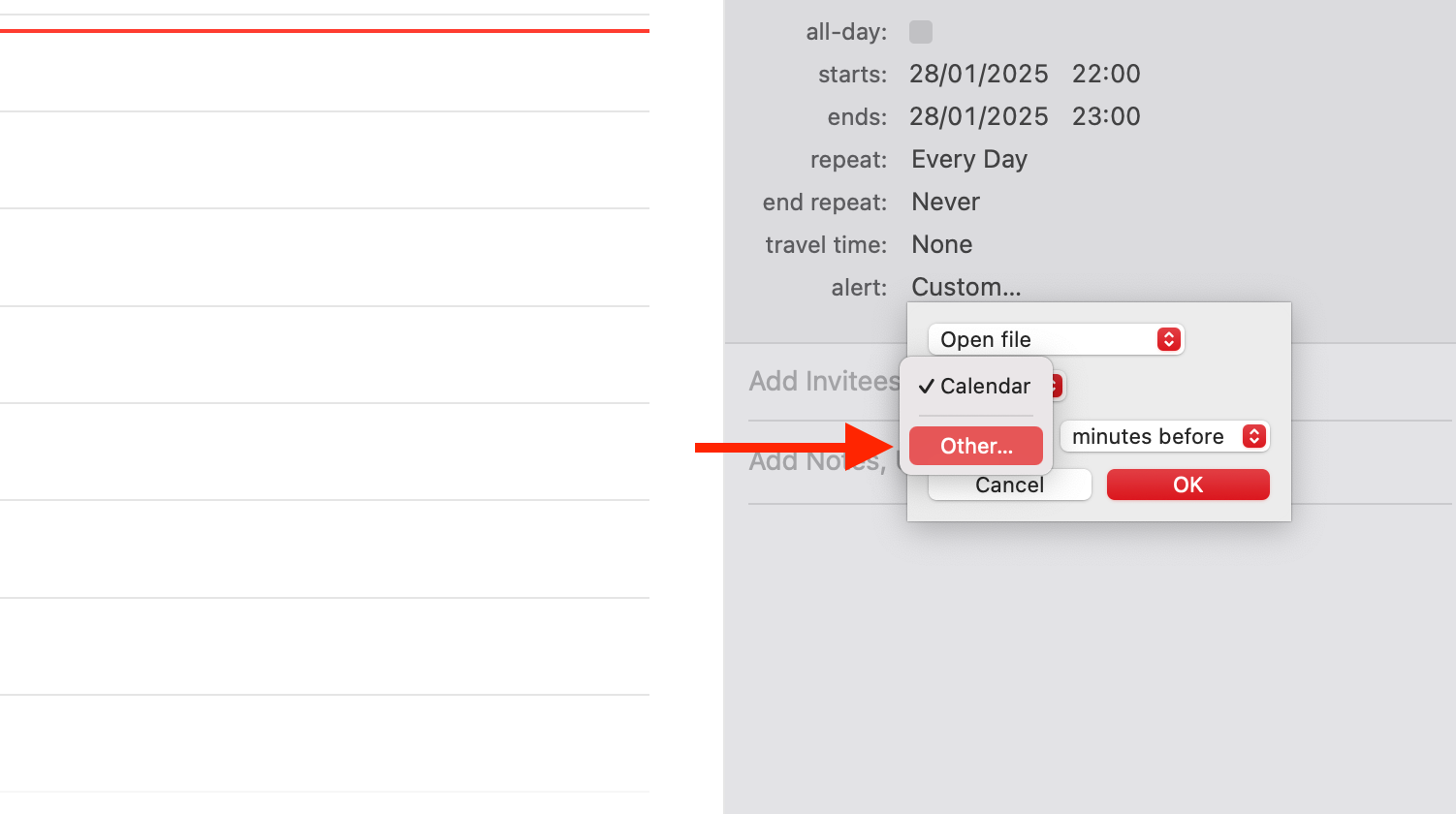Click the Add Invitees field

point(824,382)
